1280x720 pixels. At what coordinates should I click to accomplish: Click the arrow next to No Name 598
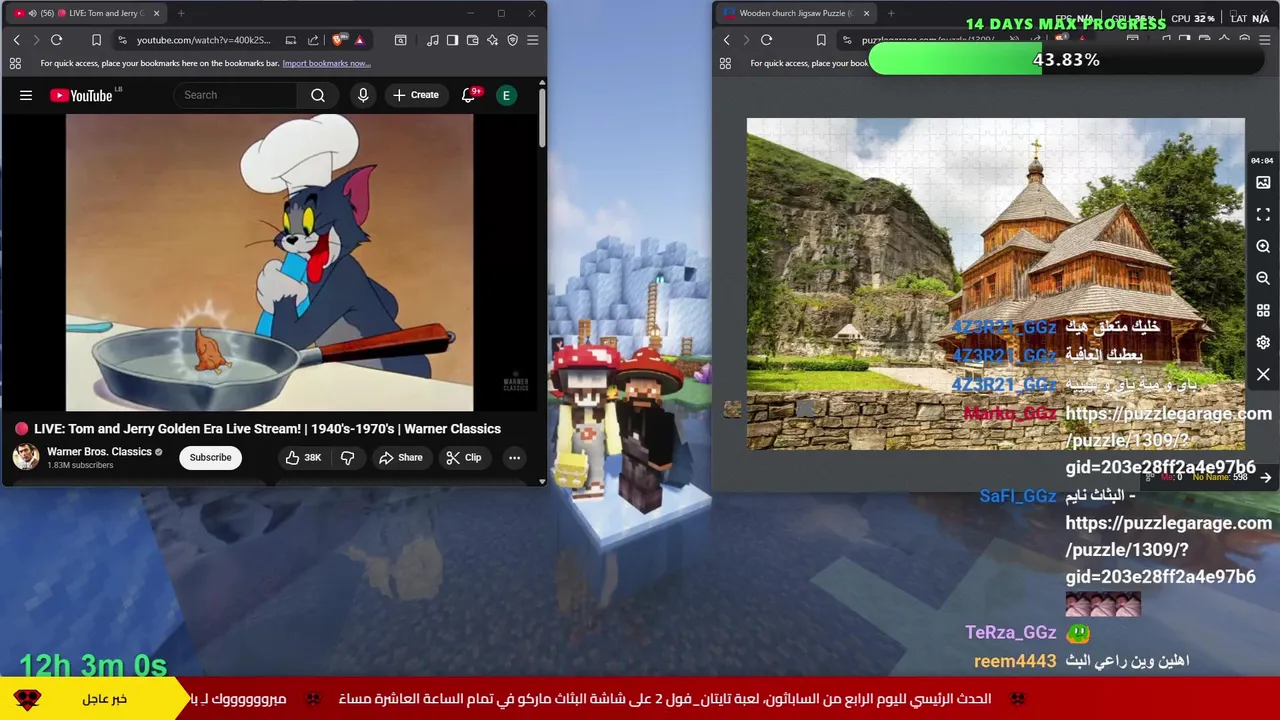coord(1265,478)
